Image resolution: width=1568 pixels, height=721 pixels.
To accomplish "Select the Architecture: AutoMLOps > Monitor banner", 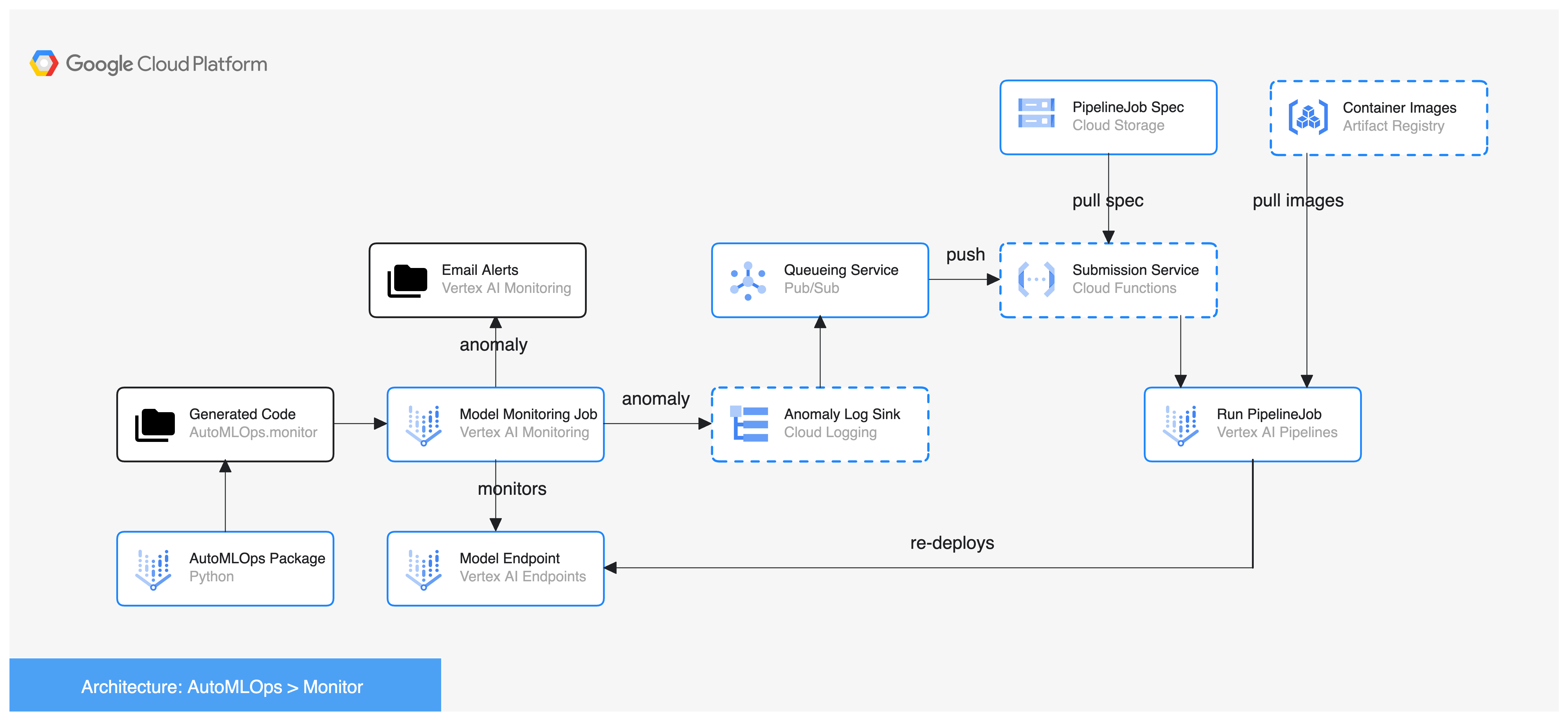I will point(225,686).
